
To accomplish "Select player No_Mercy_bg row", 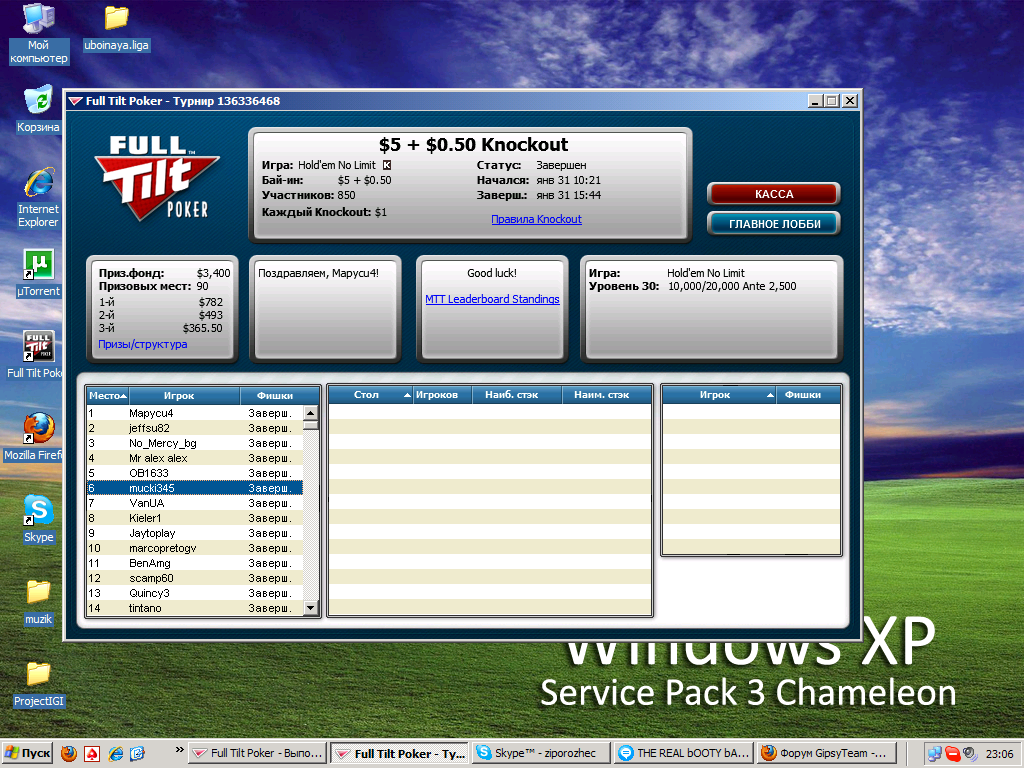I will [195, 443].
